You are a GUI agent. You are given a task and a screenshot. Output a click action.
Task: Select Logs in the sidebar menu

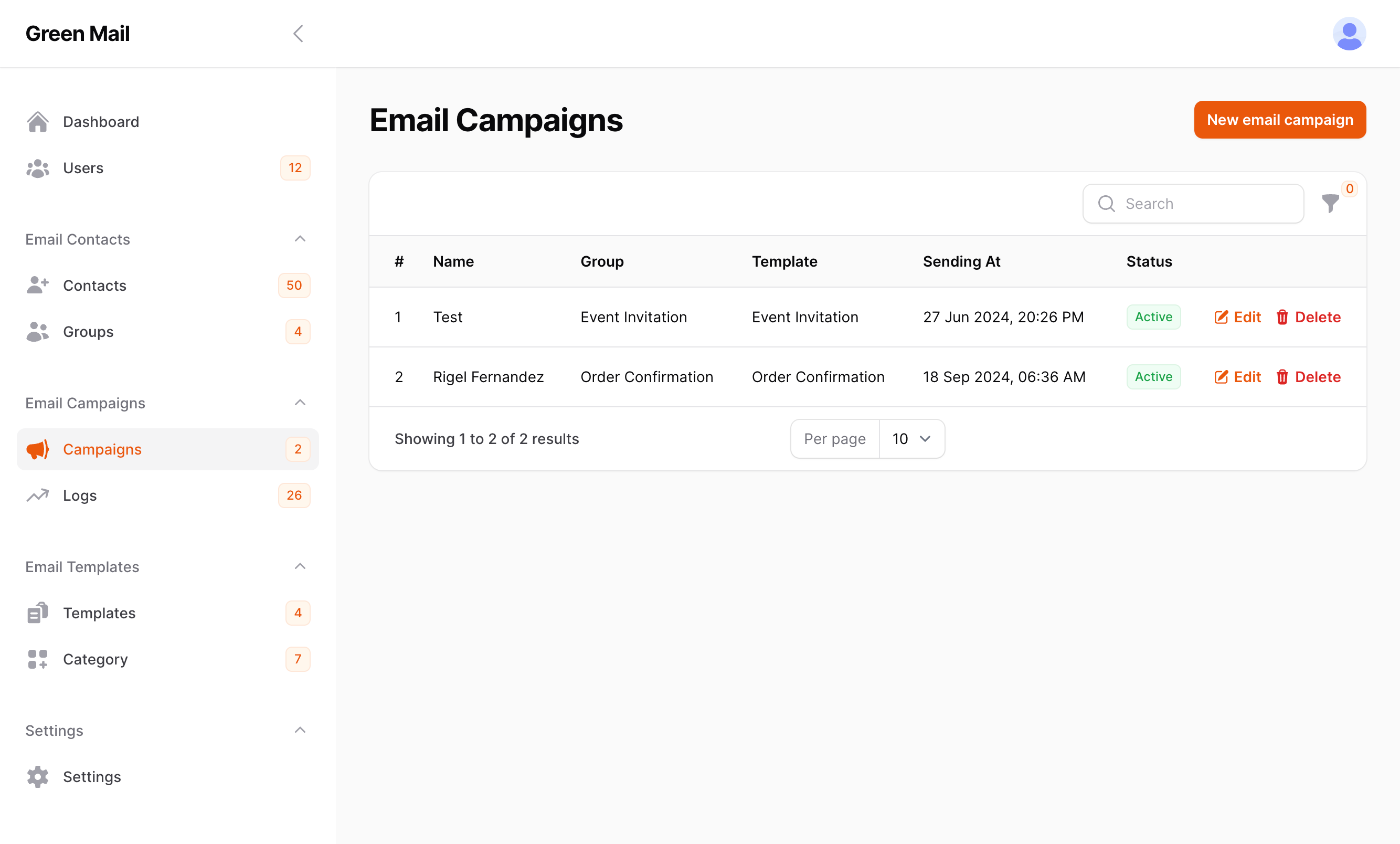point(80,495)
